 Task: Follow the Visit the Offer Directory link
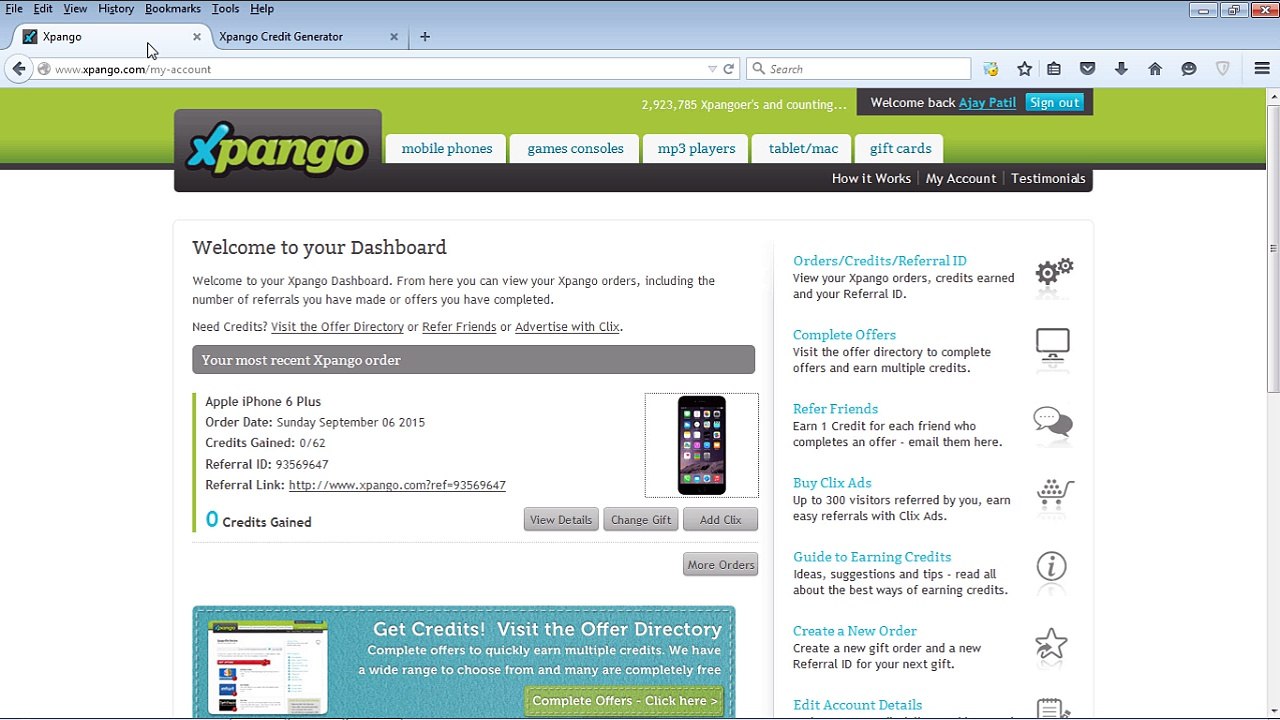point(337,327)
